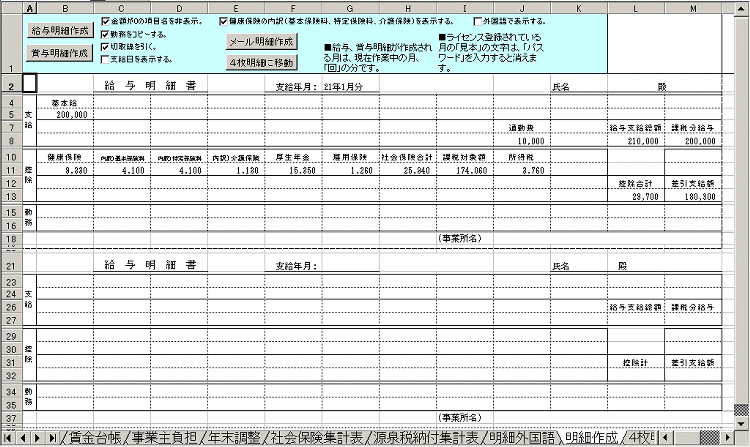Screen dimensions: 750x447
Task: Click the first-sheet tab navigation arrow
Action: [9, 438]
